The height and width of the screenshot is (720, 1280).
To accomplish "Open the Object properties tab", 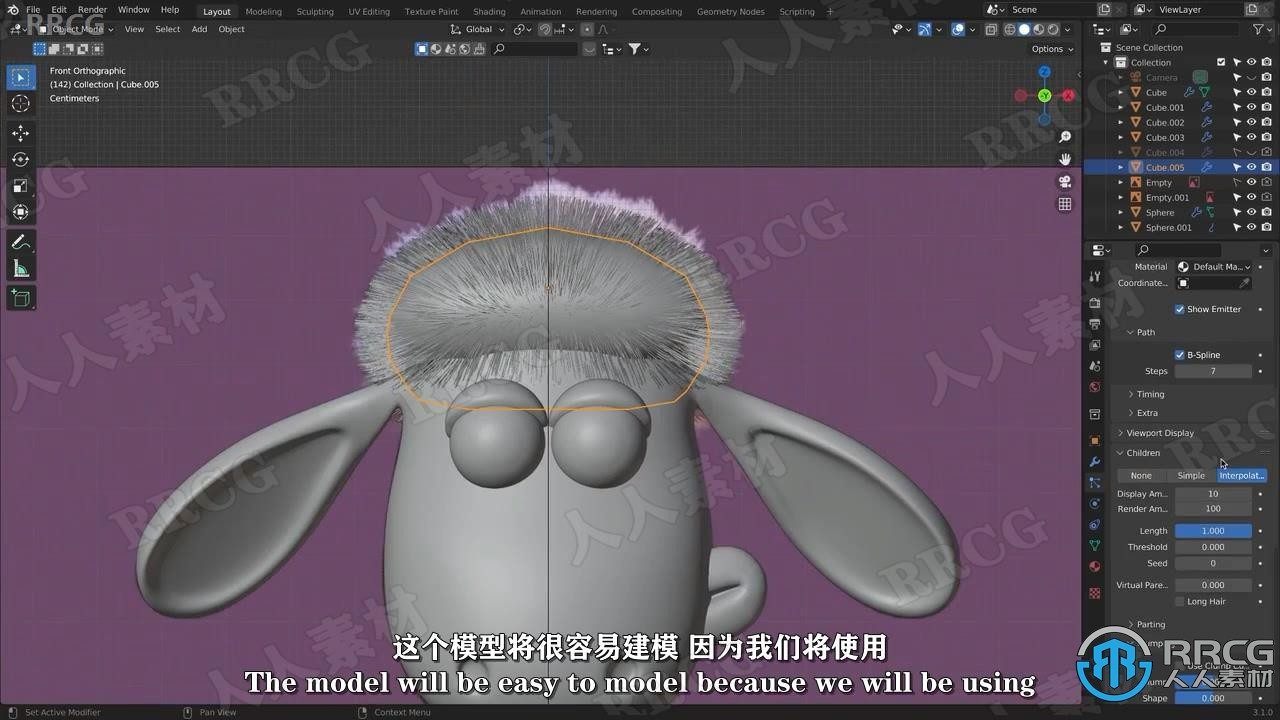I will point(1095,440).
